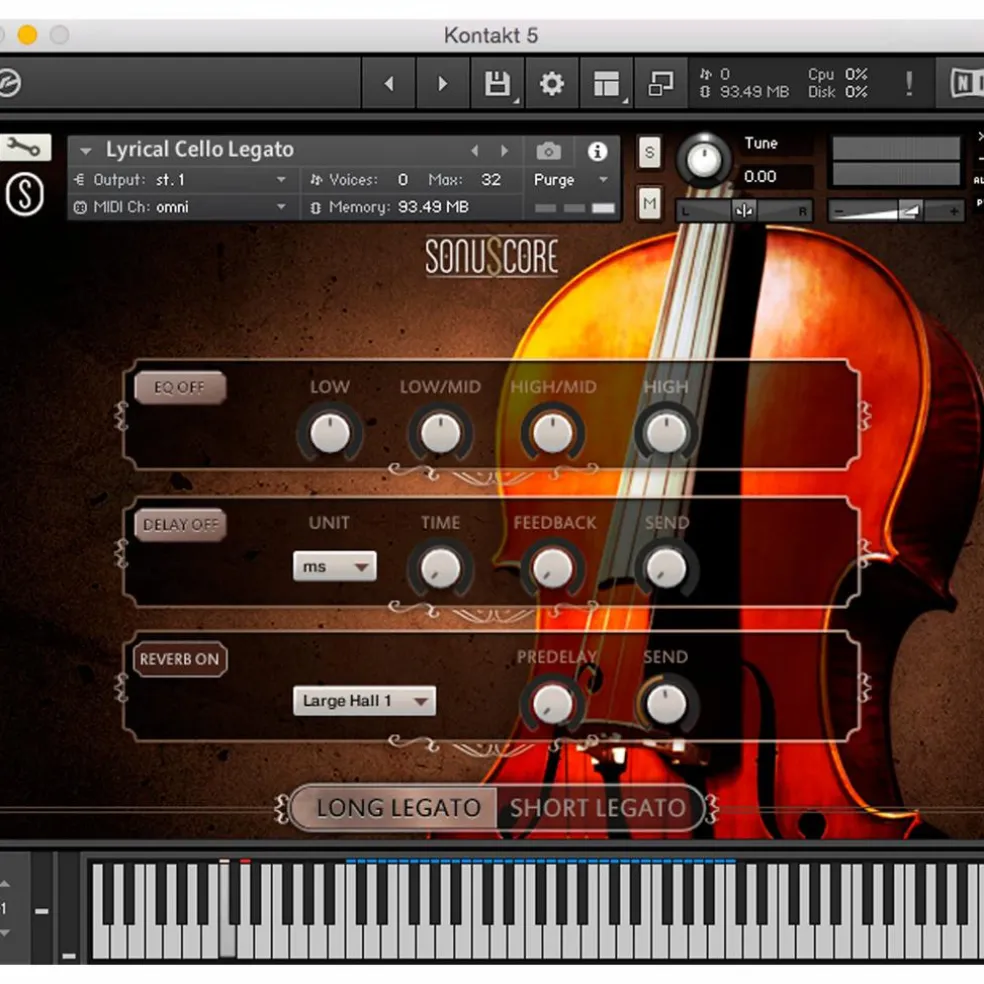Solo the instrument with the S button
Screen dimensions: 984x984
click(x=649, y=152)
